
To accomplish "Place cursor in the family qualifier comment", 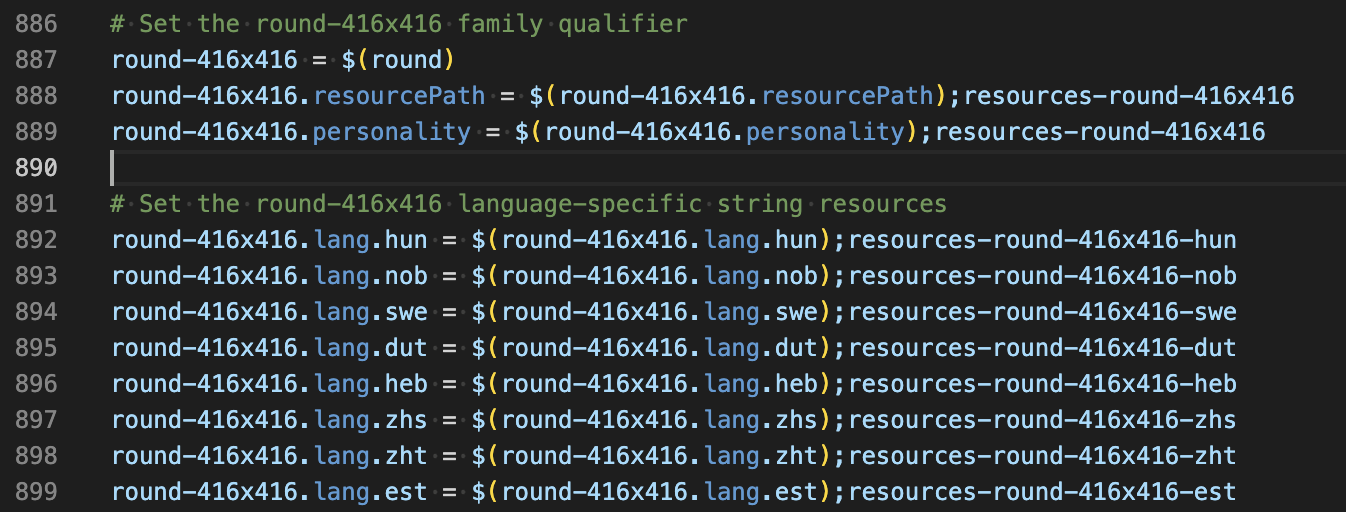I will (400, 24).
